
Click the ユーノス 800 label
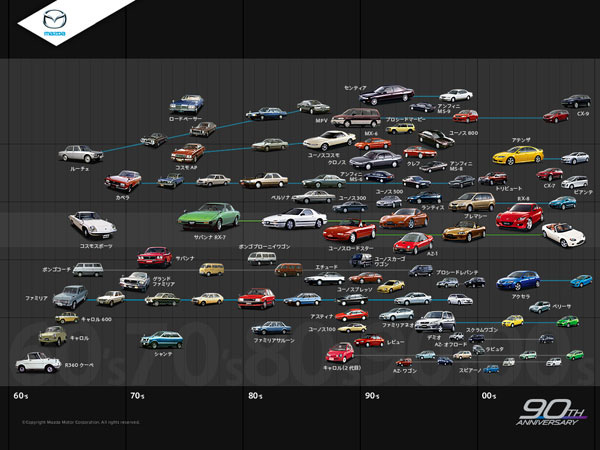point(463,133)
